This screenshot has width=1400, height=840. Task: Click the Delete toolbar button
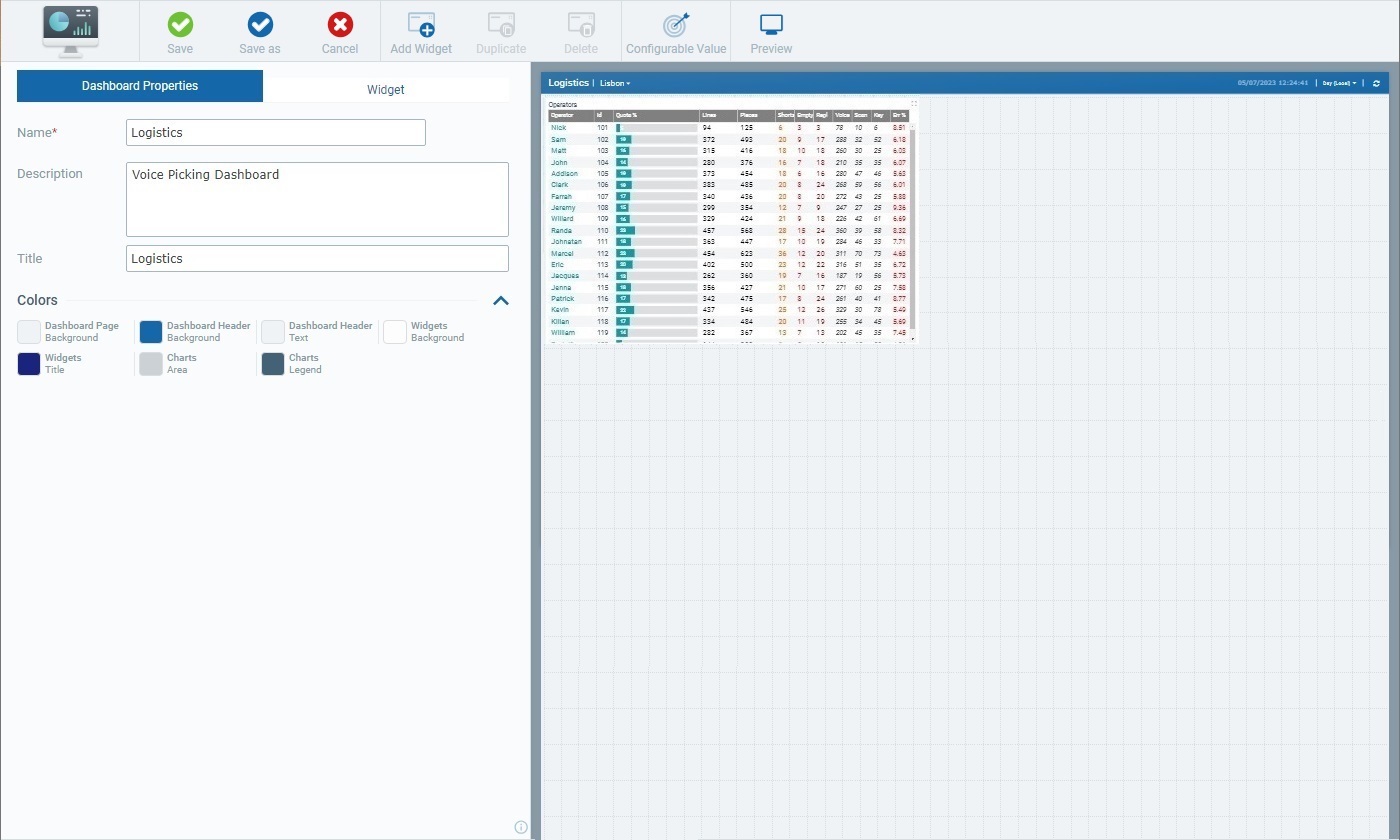coord(580,31)
